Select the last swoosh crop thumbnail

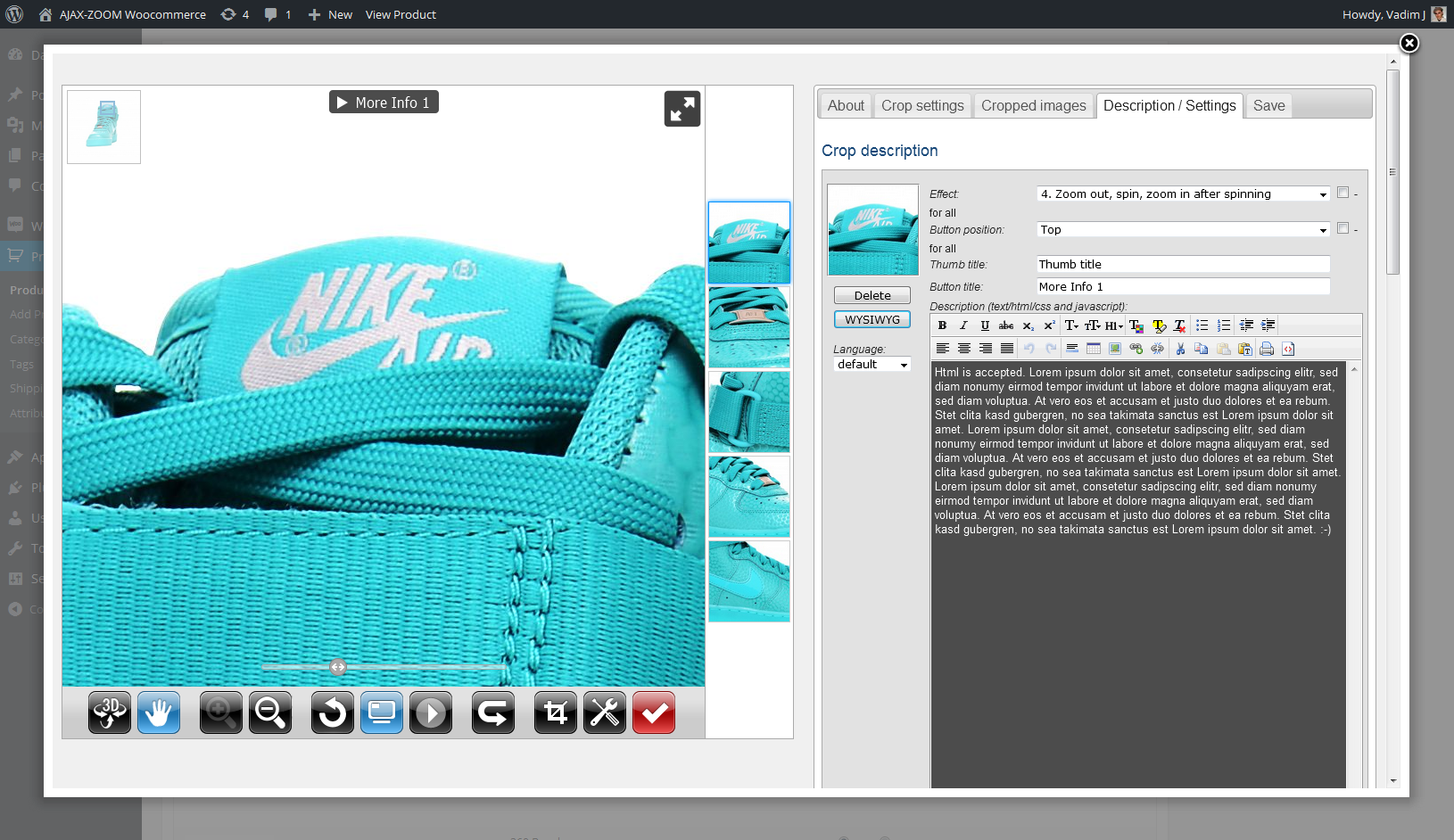coord(749,581)
